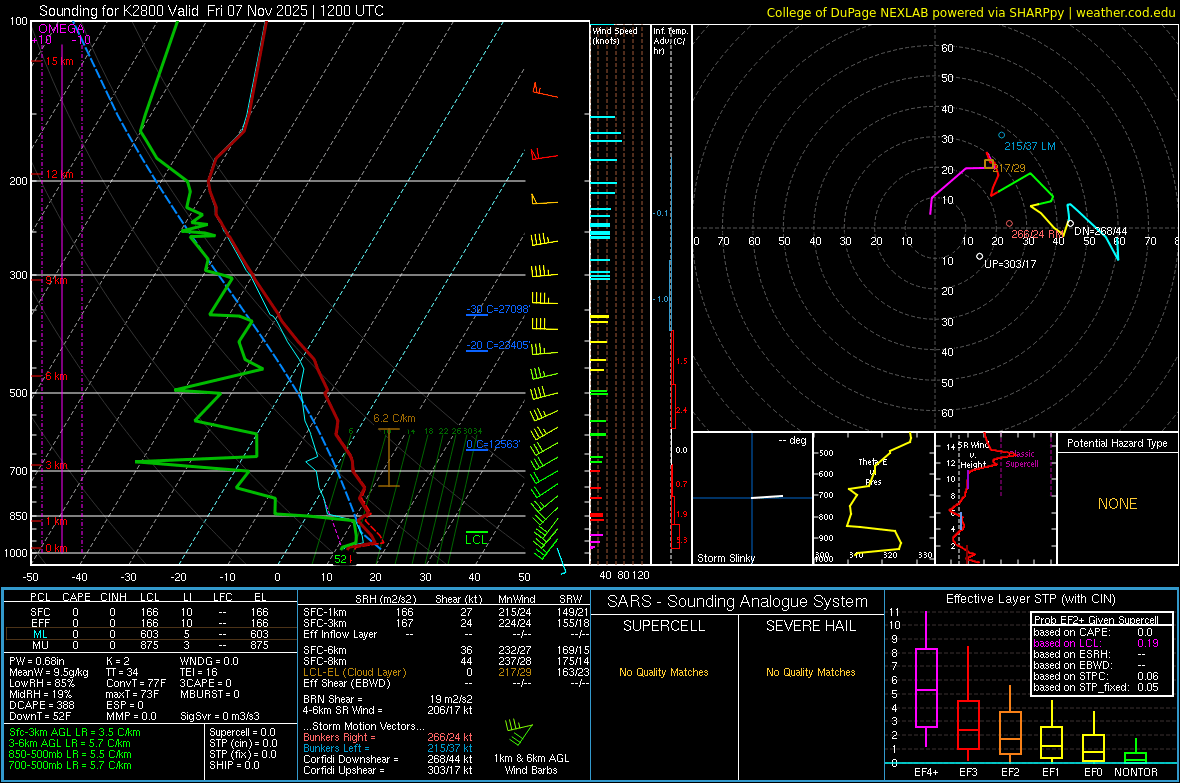Click the surface dewpoint value '52'
This screenshot has height=783, width=1180.
coord(340,559)
